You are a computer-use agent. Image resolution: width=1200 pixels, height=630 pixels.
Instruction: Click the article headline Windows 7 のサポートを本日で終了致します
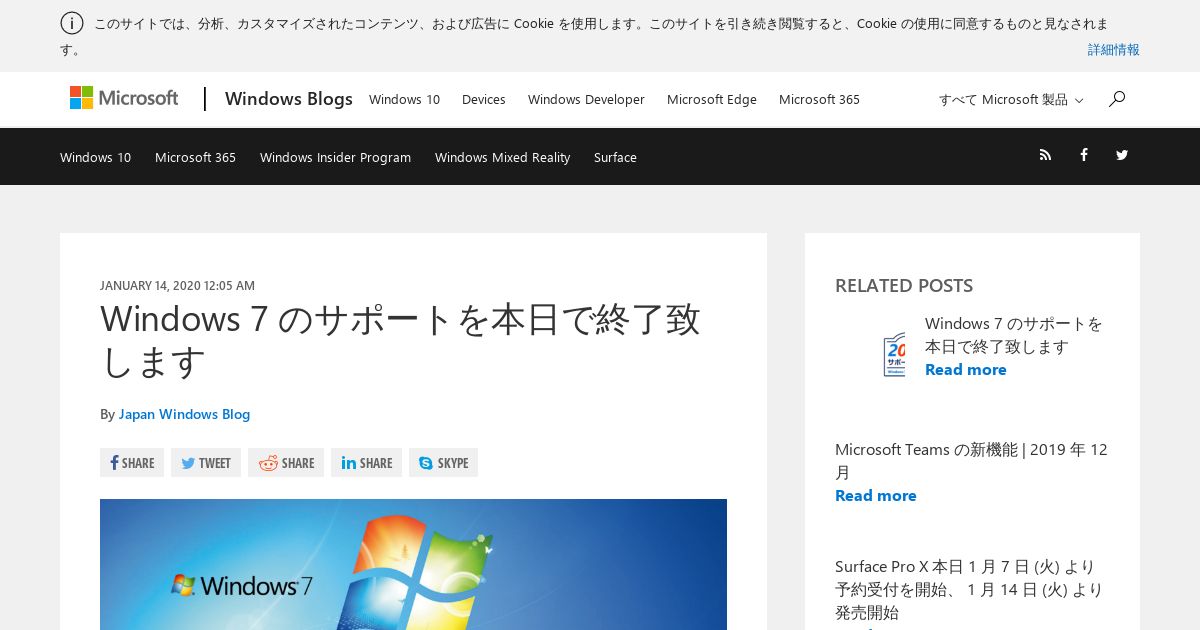[x=400, y=341]
